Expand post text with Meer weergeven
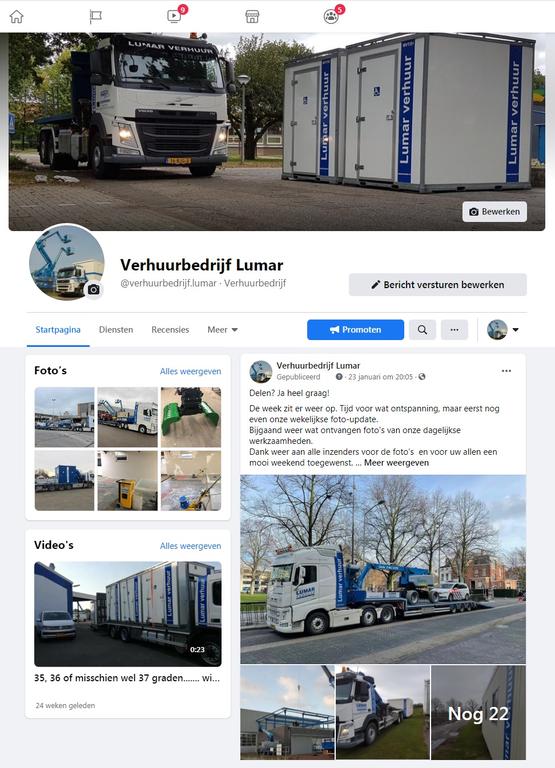555x768 pixels. (396, 462)
